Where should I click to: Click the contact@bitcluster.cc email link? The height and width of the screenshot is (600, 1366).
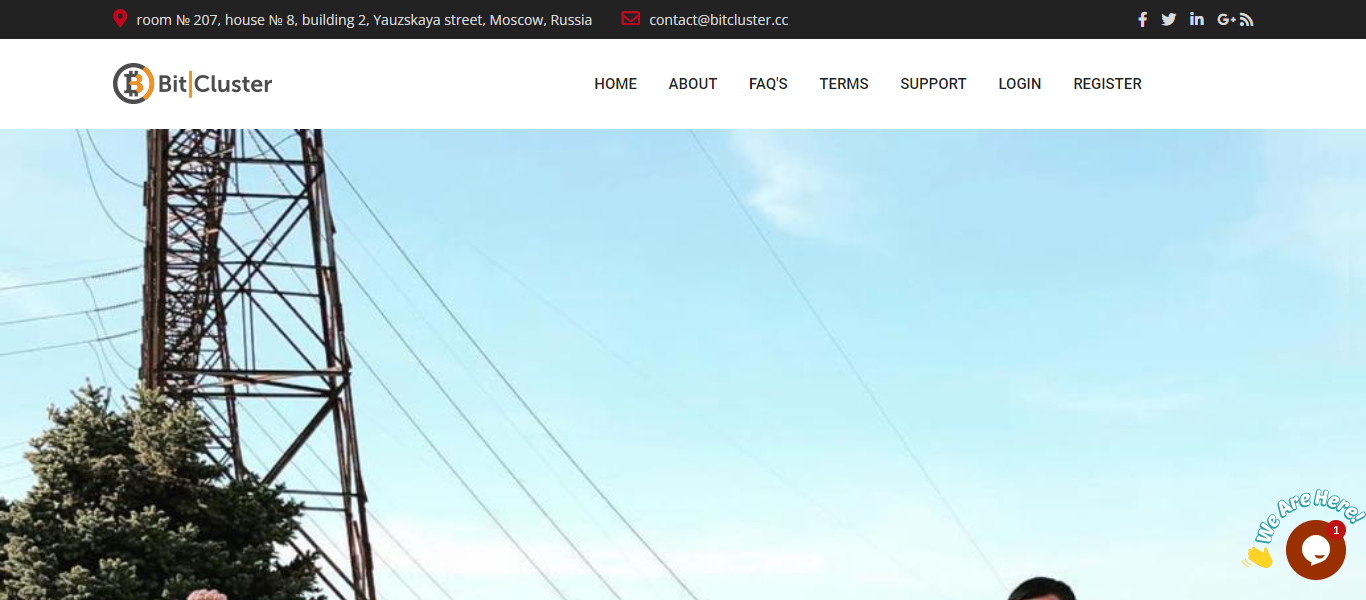718,20
